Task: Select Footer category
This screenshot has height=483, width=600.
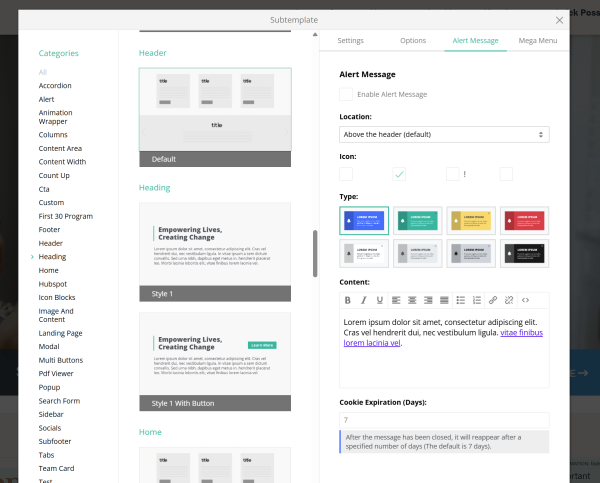Action: coord(49,230)
